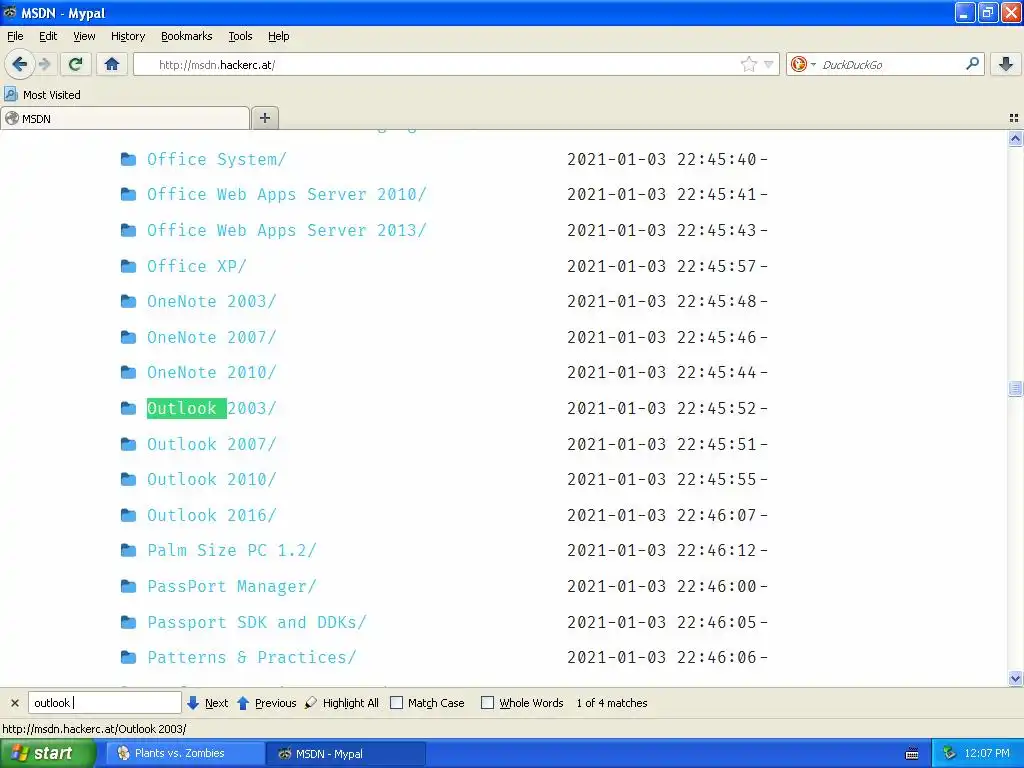Click folder icon beside Office XP/

tap(129, 266)
